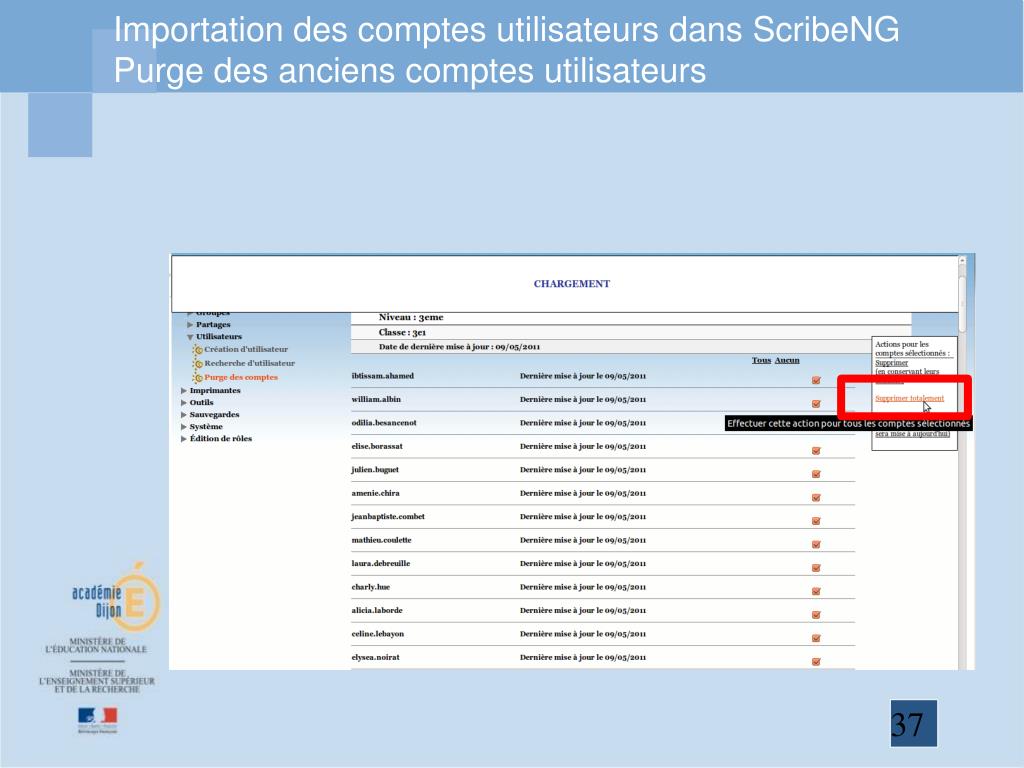Screen dimensions: 1024x768
Task: Click the Supprimer action link
Action: 891,362
